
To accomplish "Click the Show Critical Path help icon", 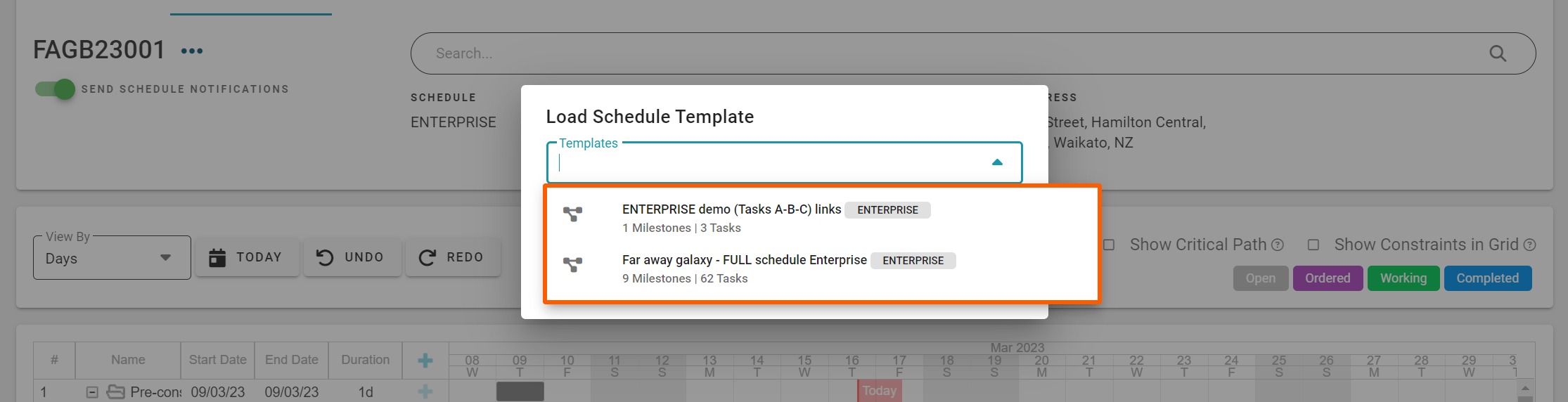I will [1278, 245].
